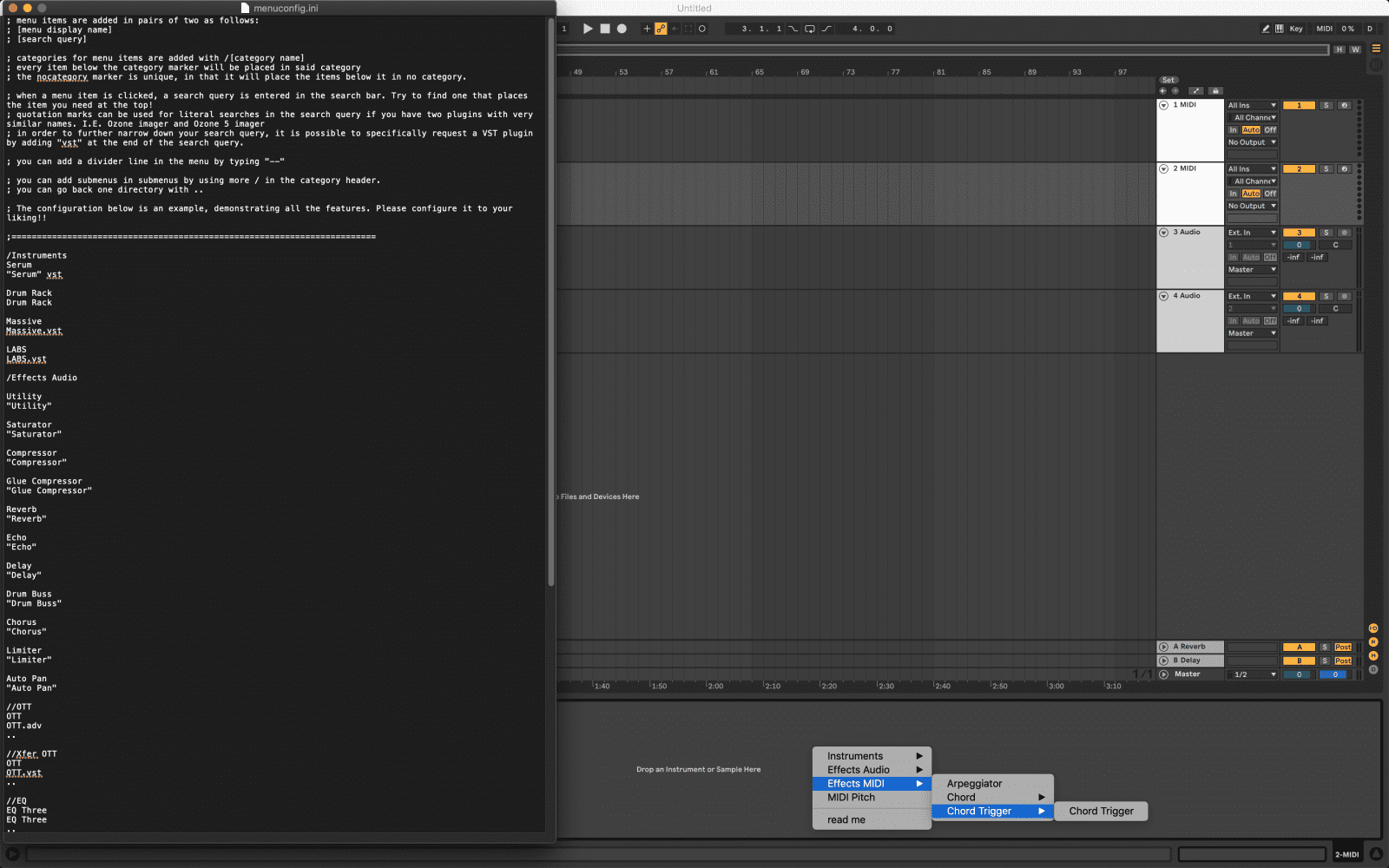Click the Punch-Out switch icon
The width and height of the screenshot is (1389, 868).
[x=826, y=29]
